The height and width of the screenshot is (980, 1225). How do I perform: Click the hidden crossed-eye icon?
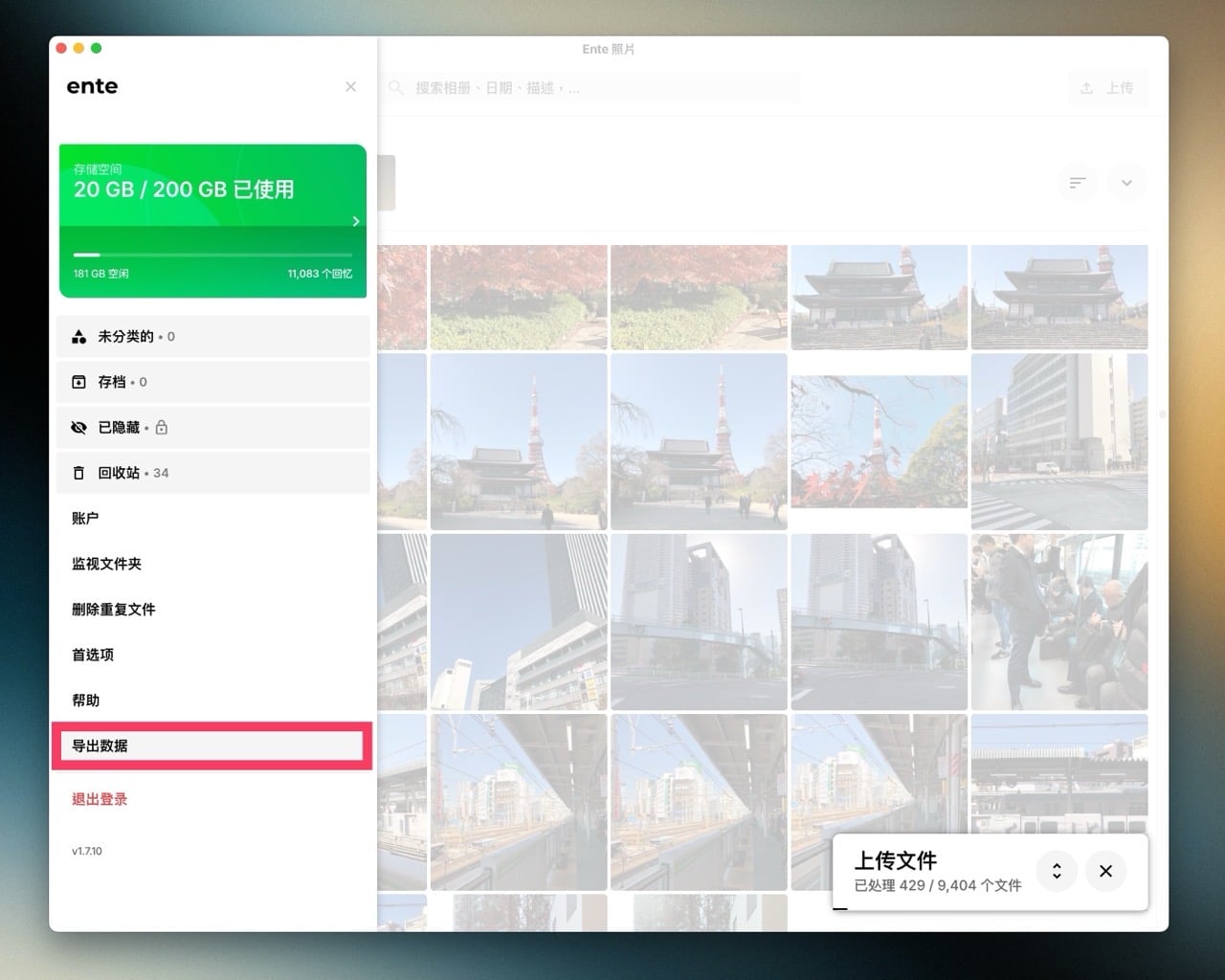click(x=78, y=428)
